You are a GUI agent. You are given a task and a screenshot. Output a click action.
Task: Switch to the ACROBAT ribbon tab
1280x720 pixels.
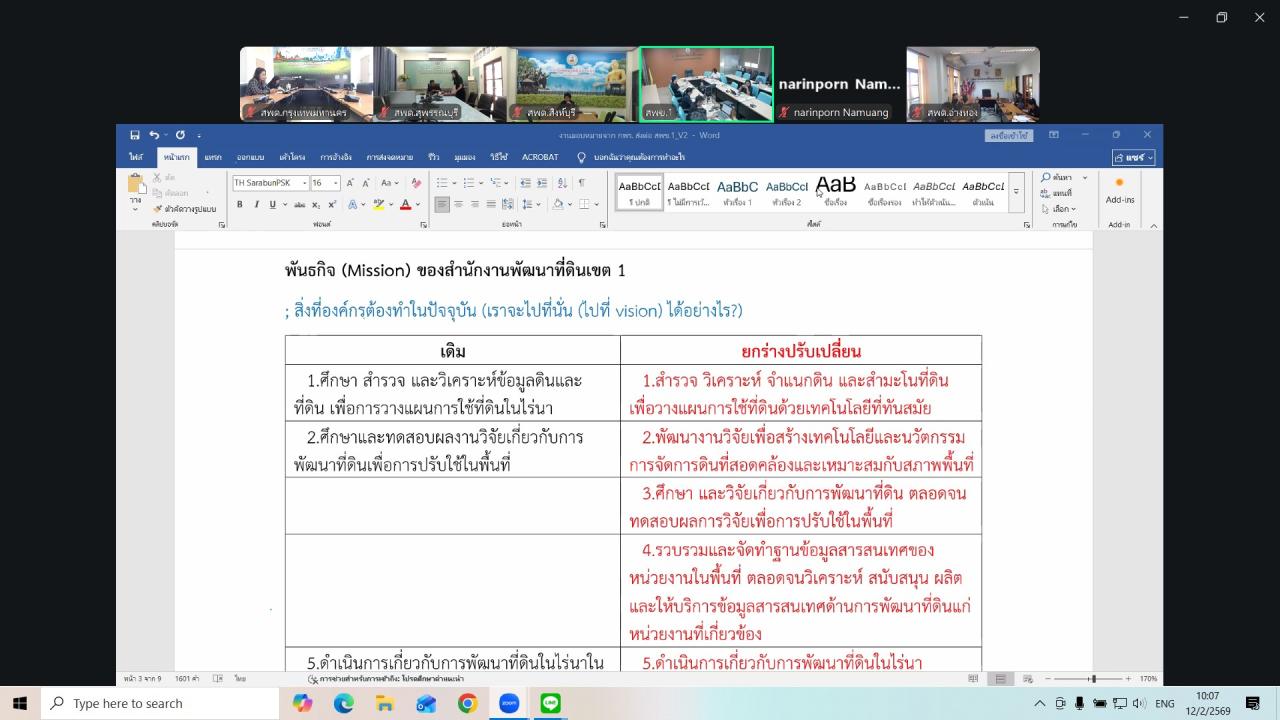coord(540,157)
